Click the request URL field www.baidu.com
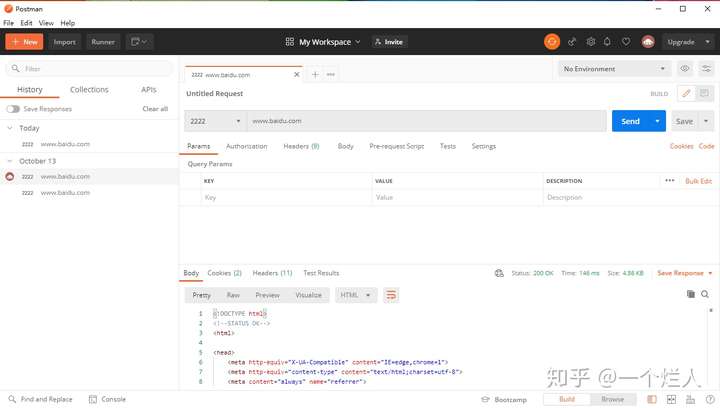Image resolution: width=720 pixels, height=408 pixels. click(427, 121)
